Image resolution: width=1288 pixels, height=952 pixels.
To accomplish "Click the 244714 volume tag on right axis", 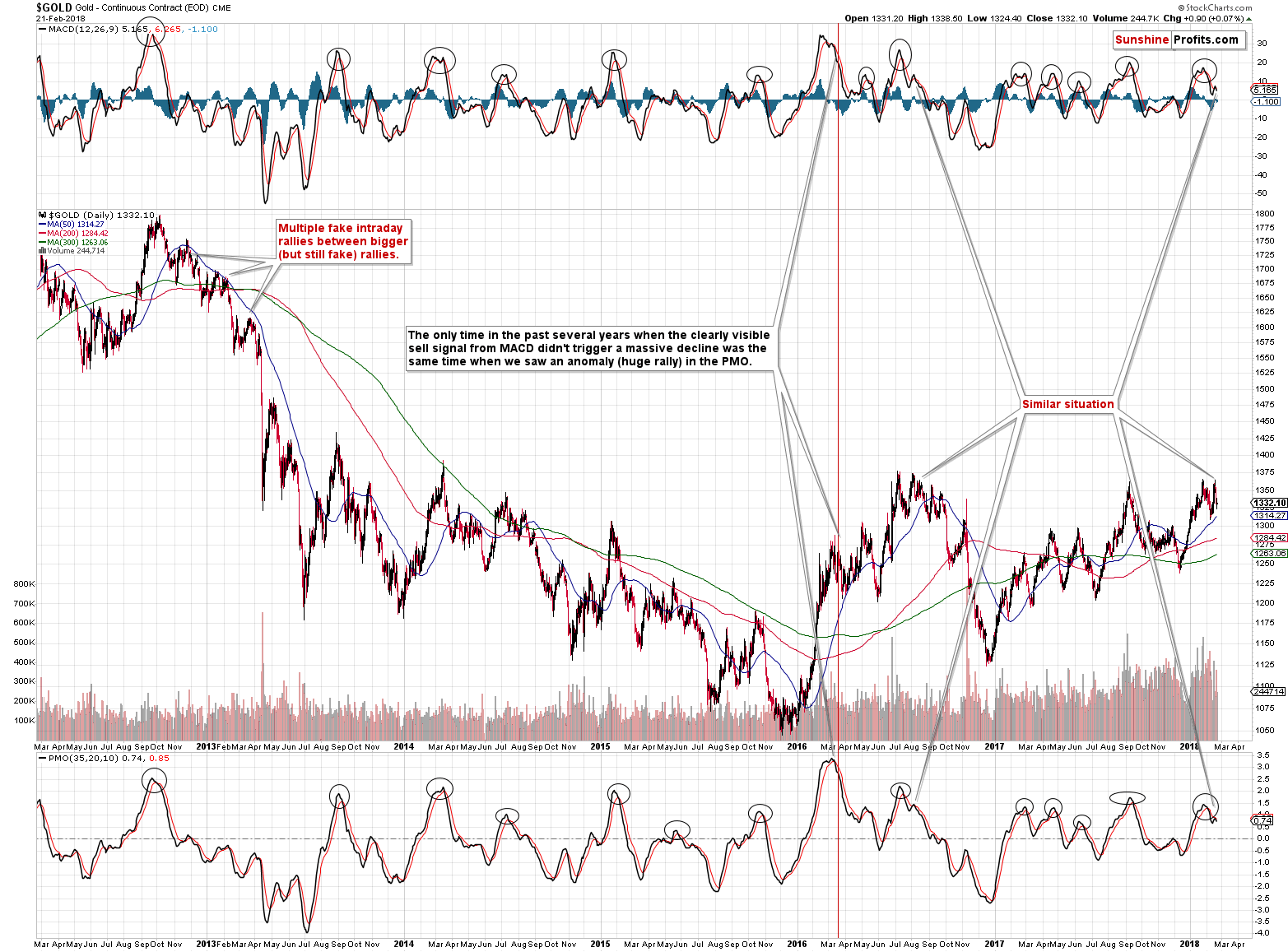I will (x=1268, y=691).
